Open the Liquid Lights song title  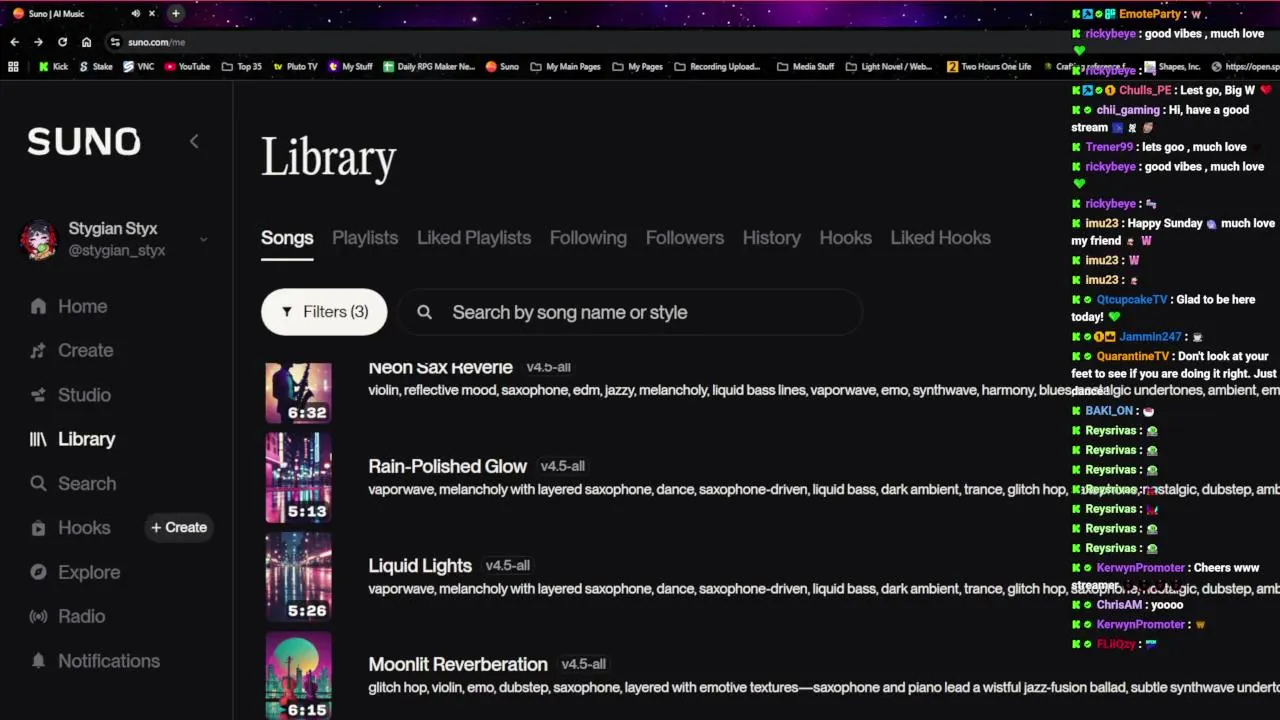(420, 566)
